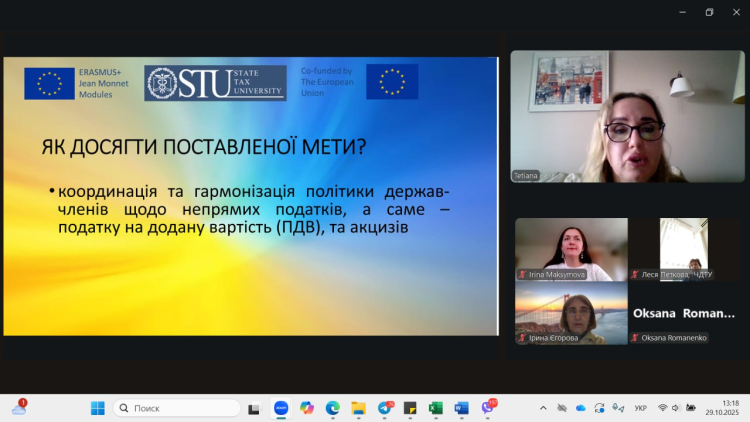Open Telegram from the taskbar

tap(384, 408)
